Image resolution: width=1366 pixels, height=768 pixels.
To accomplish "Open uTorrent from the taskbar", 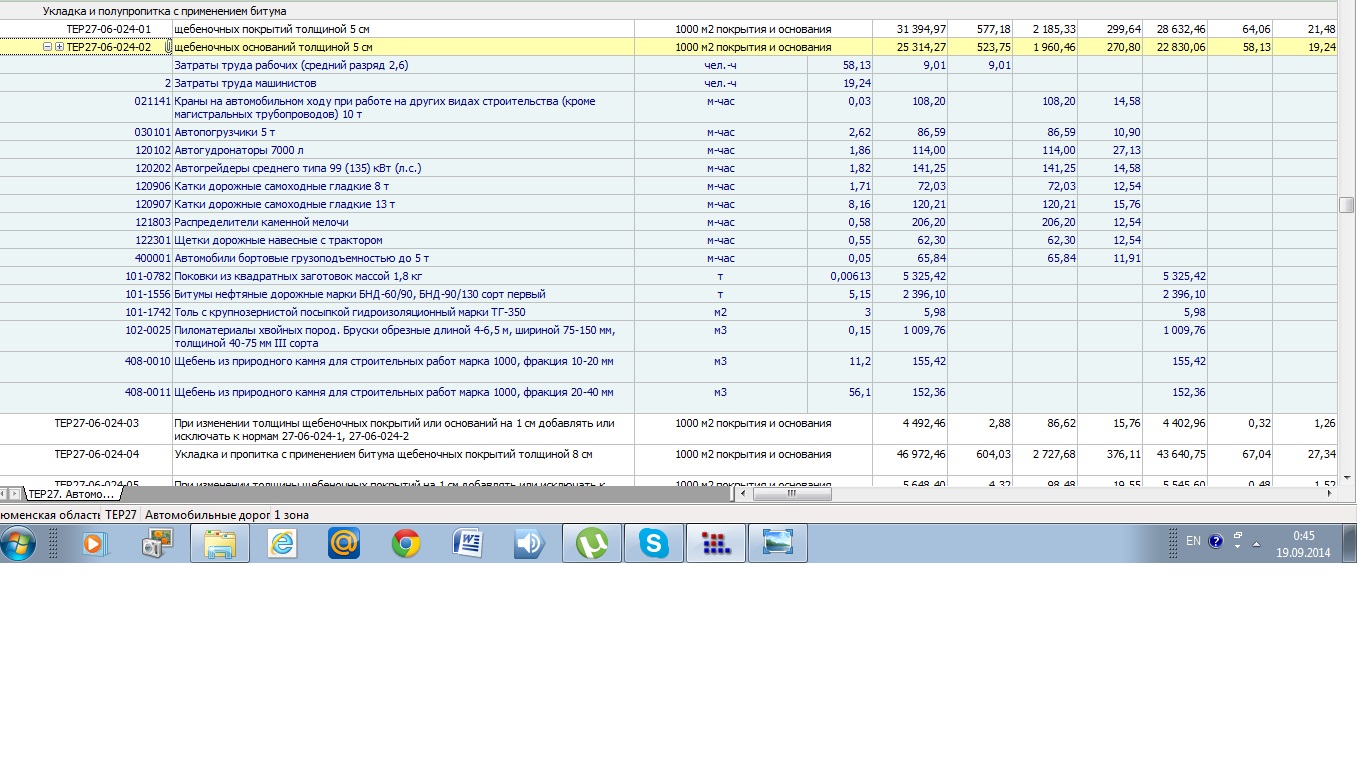I will tap(592, 543).
